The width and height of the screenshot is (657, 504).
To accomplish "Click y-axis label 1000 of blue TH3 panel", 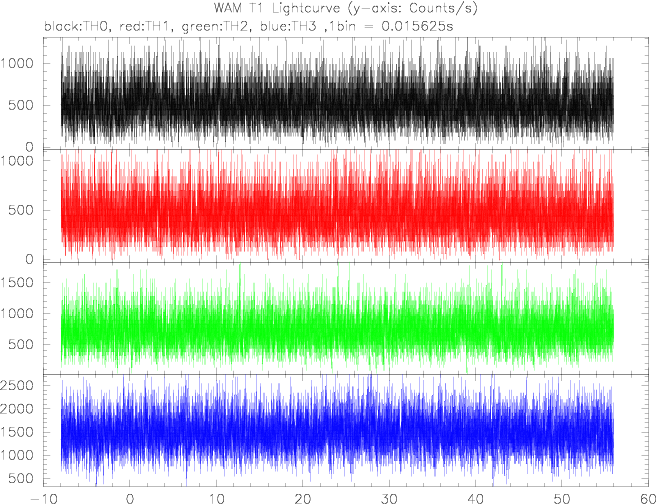I will point(17,455).
